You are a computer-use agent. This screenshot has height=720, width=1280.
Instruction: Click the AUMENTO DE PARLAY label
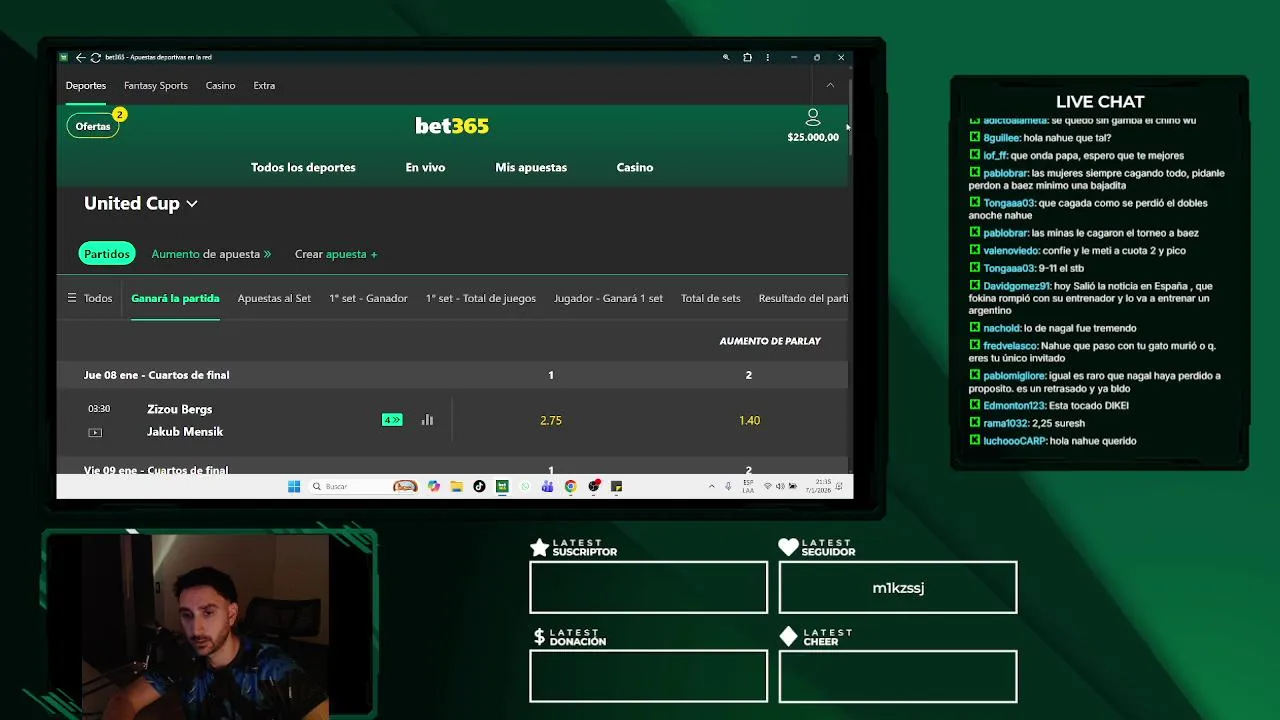tap(770, 341)
